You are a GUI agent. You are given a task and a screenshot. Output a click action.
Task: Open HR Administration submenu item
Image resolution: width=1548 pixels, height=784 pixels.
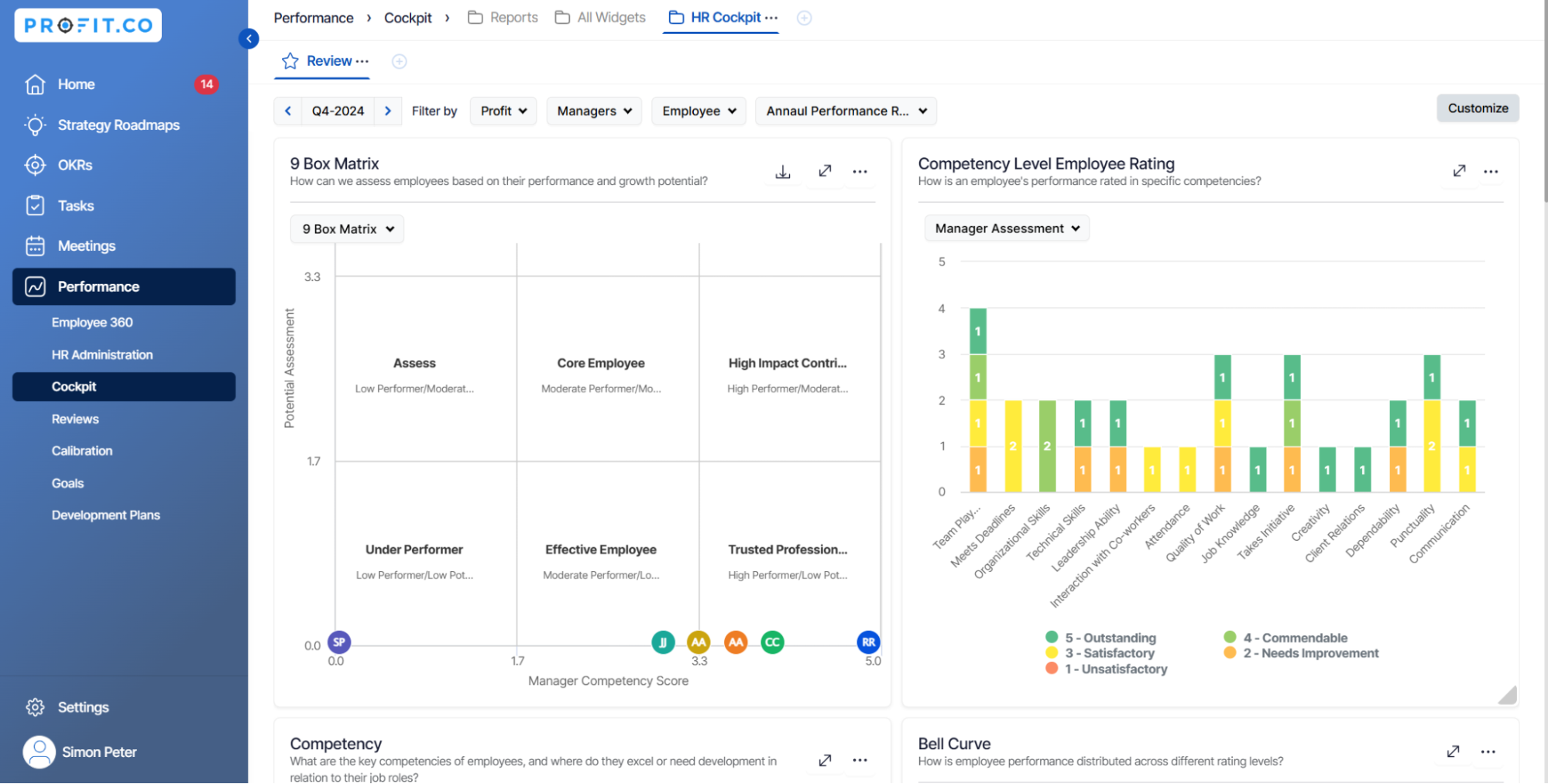tap(102, 354)
